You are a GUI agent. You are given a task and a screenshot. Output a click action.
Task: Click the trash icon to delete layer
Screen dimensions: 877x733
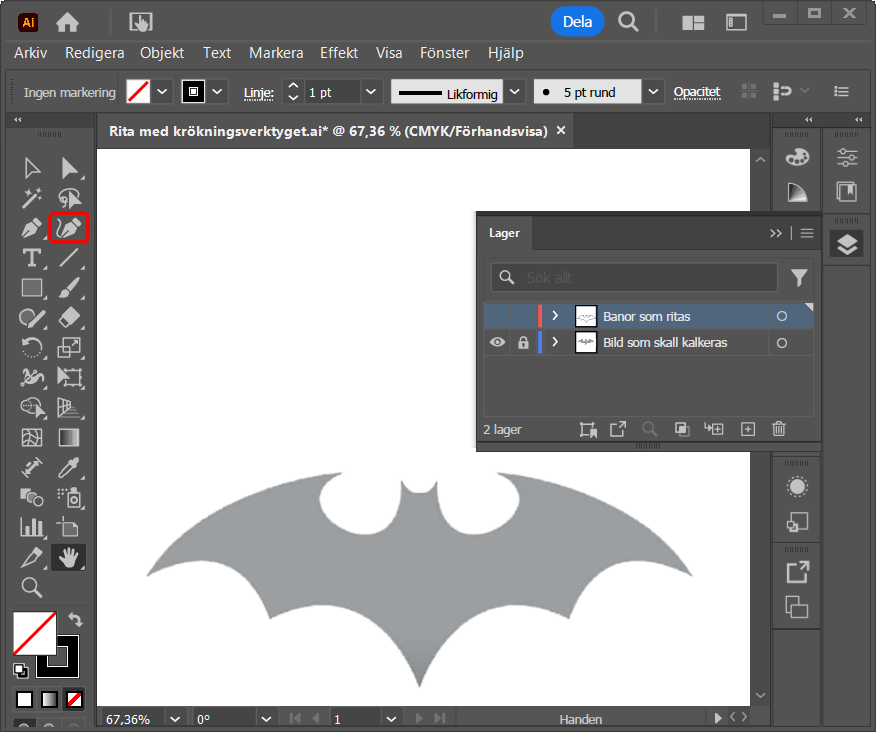779,429
